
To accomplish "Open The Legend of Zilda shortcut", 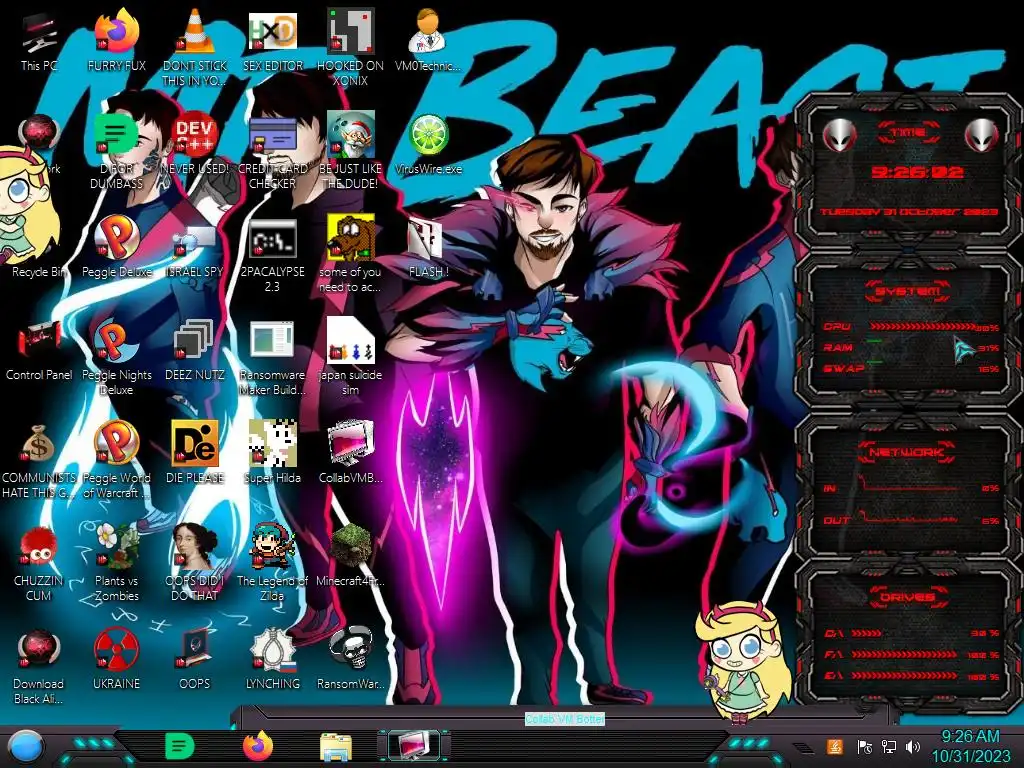I will pos(273,563).
